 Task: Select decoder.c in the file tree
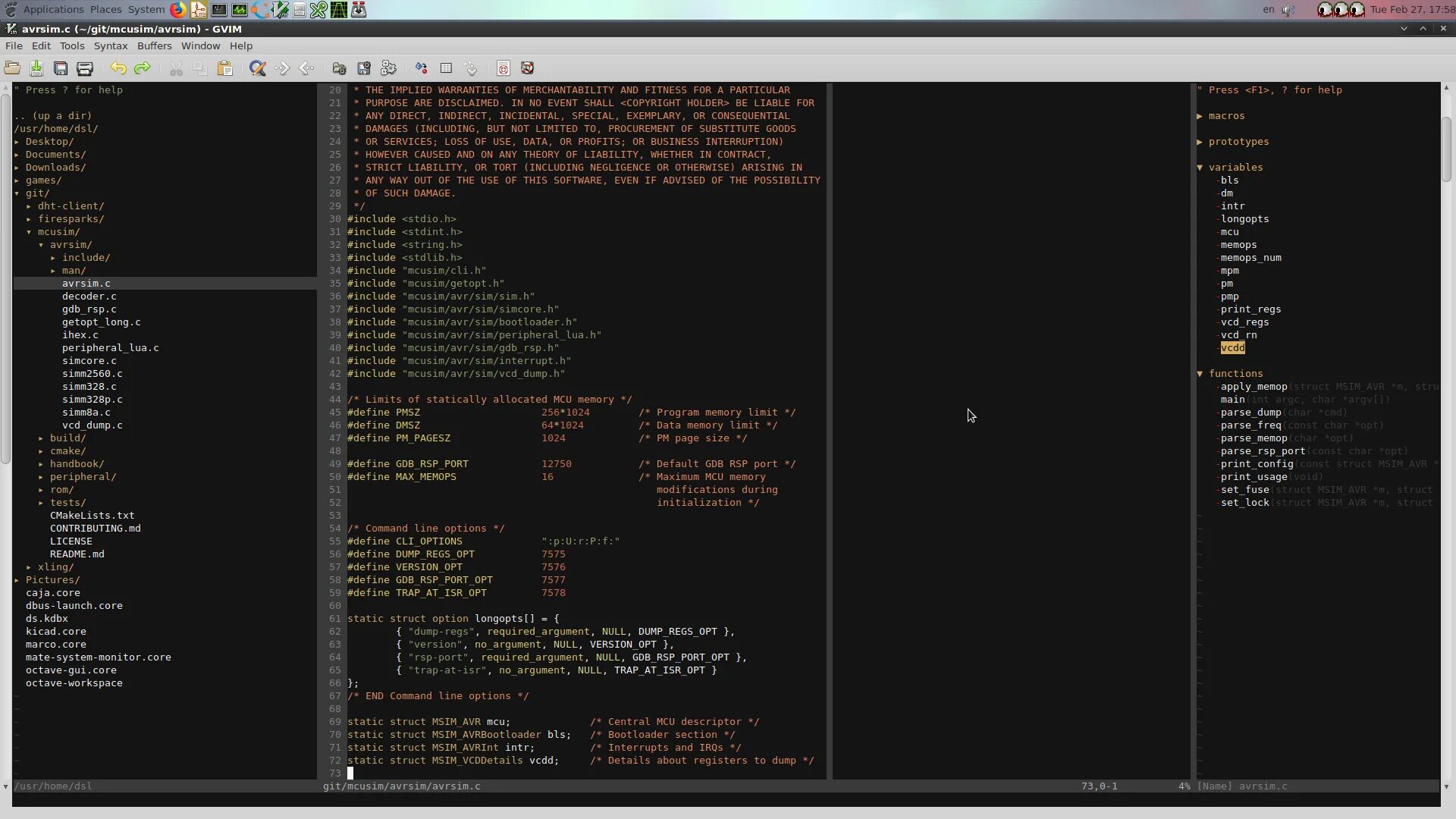pyautogui.click(x=89, y=296)
